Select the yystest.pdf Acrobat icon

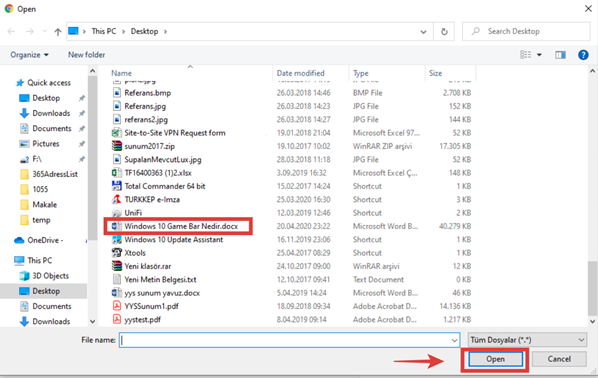point(117,320)
